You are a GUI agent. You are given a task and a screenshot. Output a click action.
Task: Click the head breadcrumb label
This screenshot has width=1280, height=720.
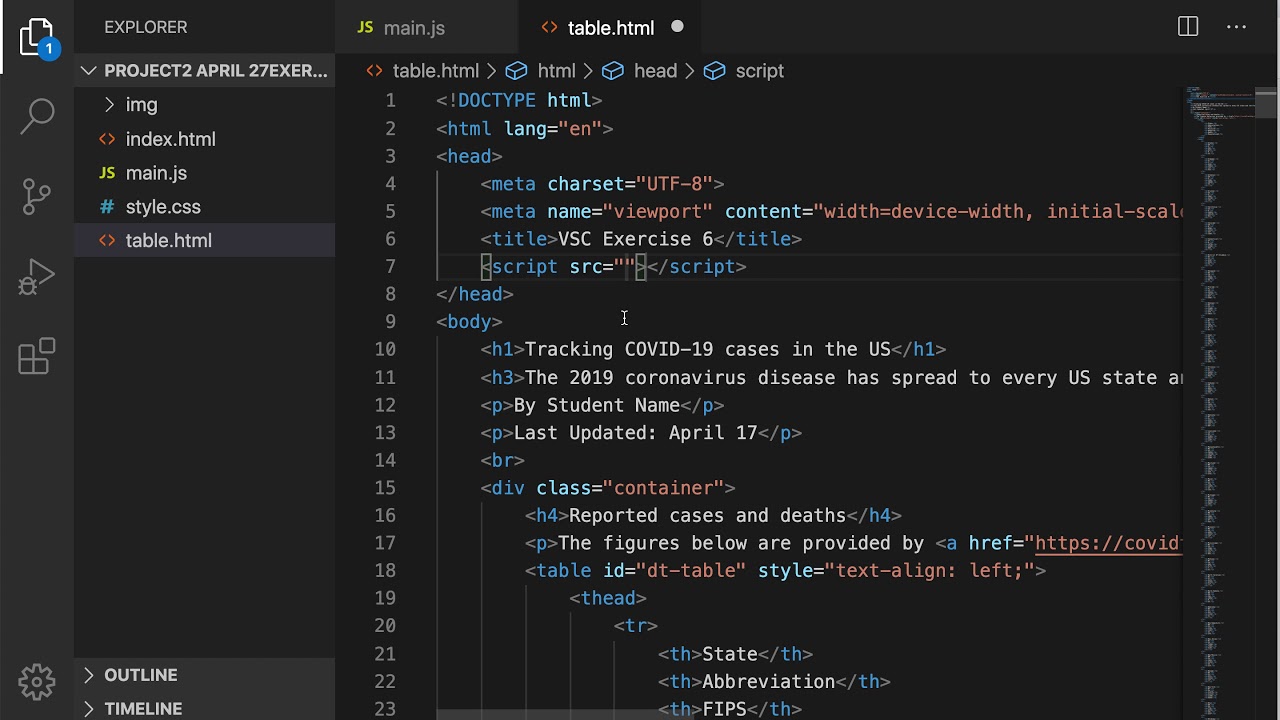(656, 71)
